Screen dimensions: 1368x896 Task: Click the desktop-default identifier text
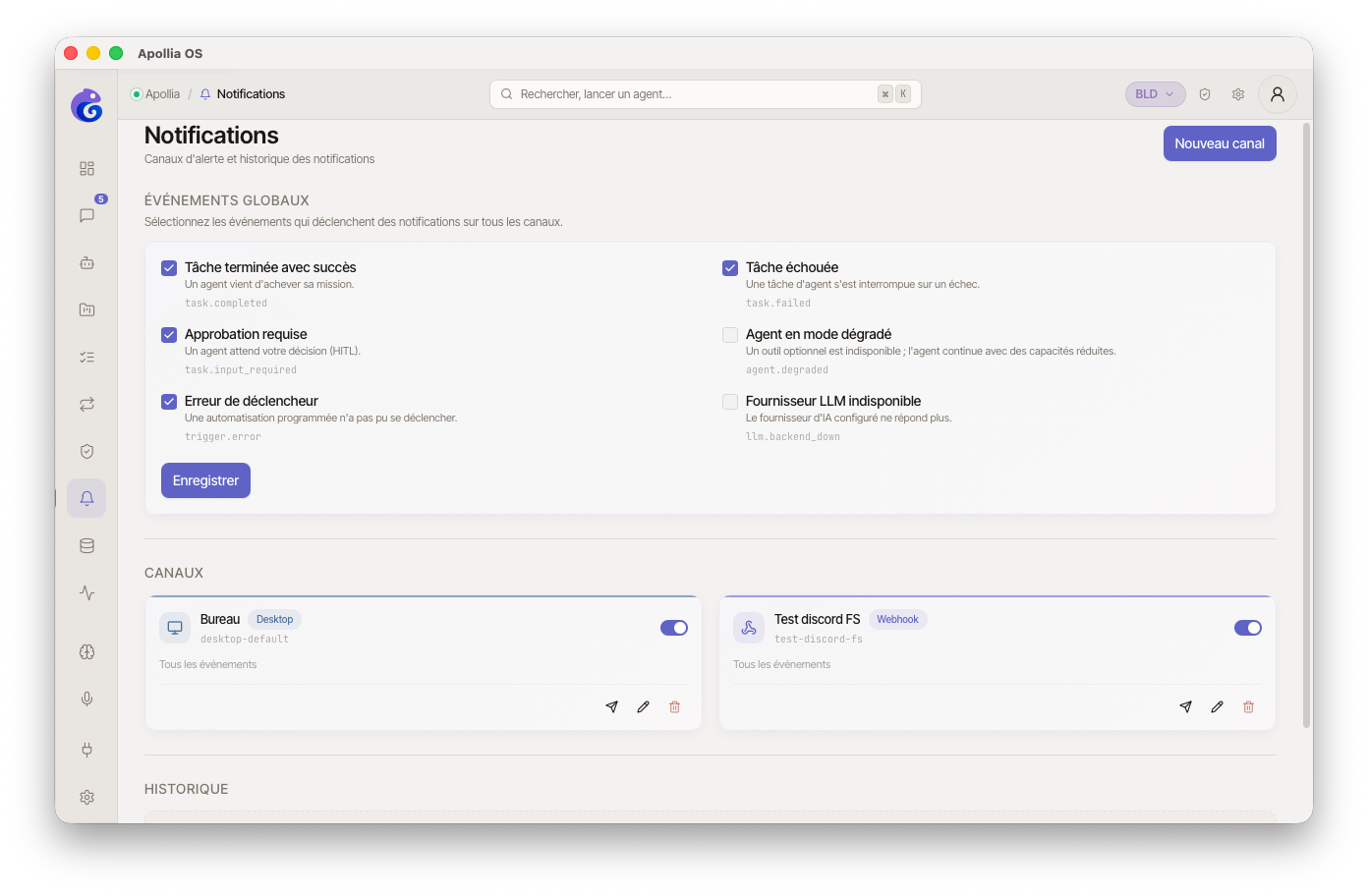click(x=245, y=640)
